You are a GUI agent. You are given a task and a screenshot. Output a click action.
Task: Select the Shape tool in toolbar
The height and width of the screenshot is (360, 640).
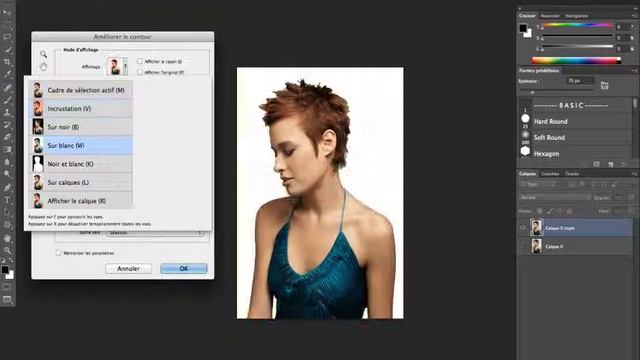(7, 225)
